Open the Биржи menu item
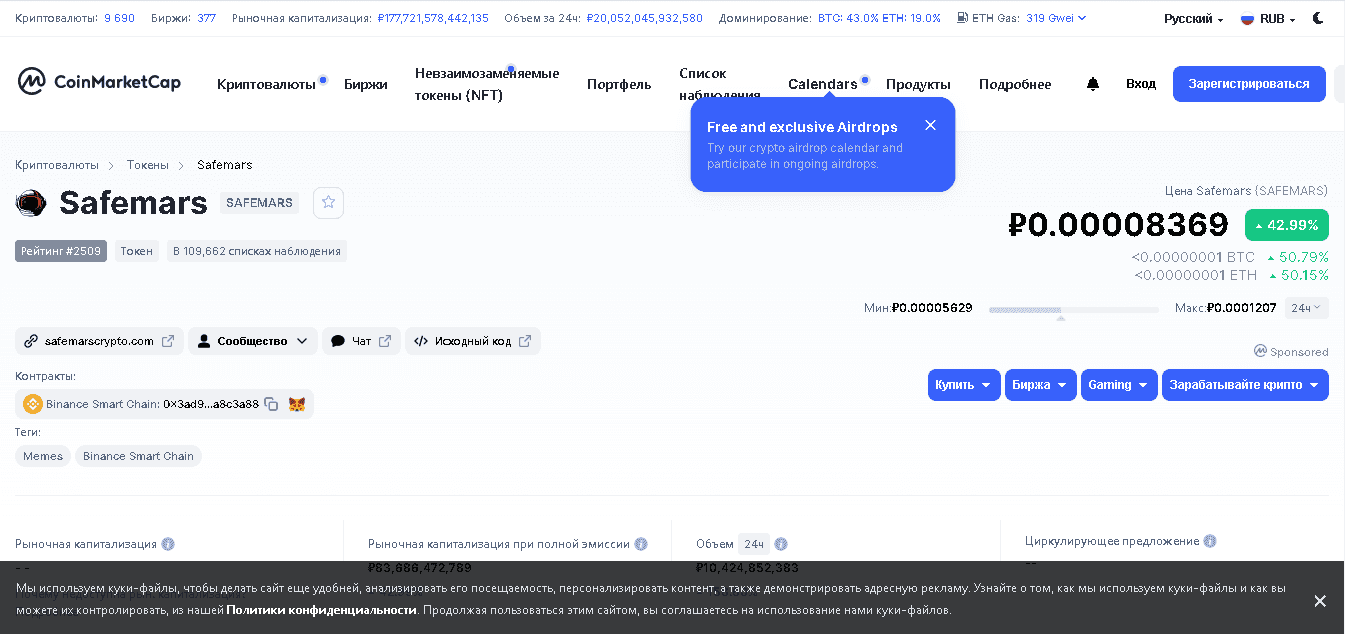1345x634 pixels. [x=365, y=84]
